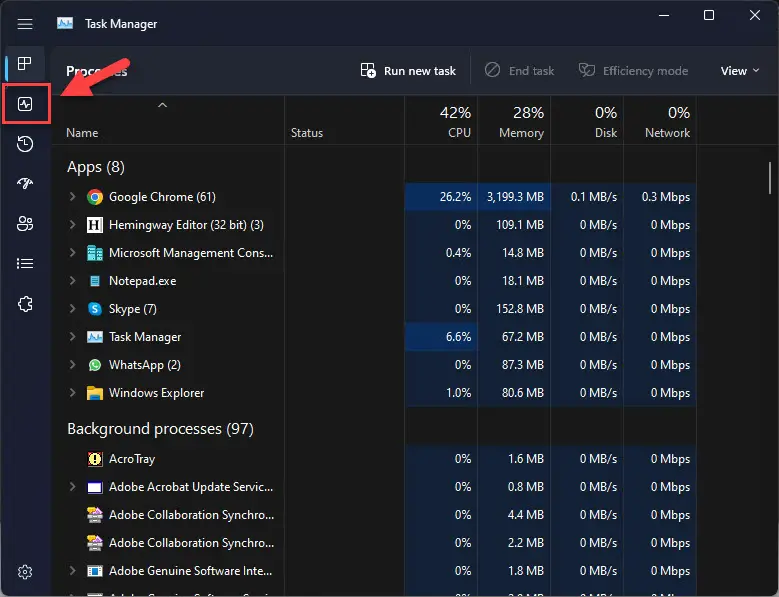Expand the Windows Explorer row
779x597 pixels.
(x=73, y=392)
